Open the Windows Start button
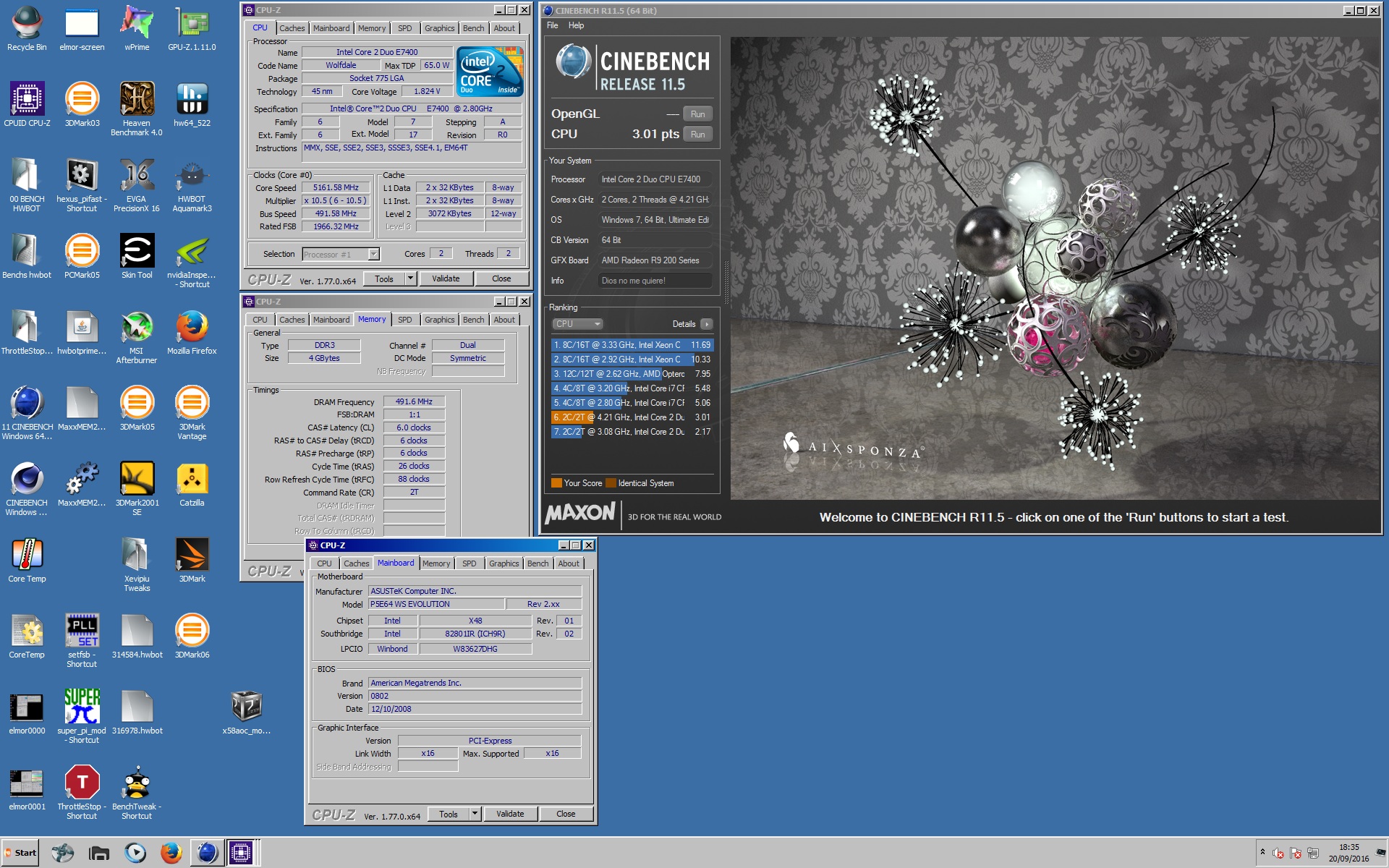The width and height of the screenshot is (1389, 868). click(x=21, y=853)
